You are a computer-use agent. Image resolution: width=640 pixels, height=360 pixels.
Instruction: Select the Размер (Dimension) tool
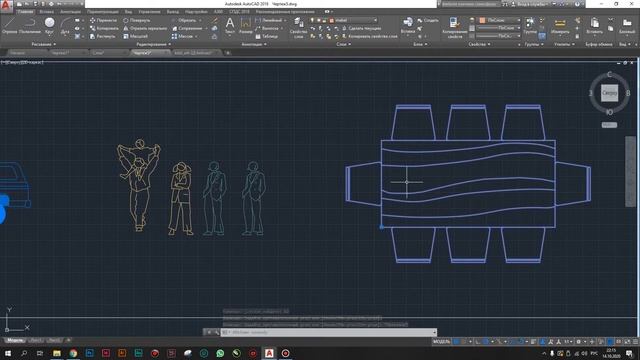245,26
